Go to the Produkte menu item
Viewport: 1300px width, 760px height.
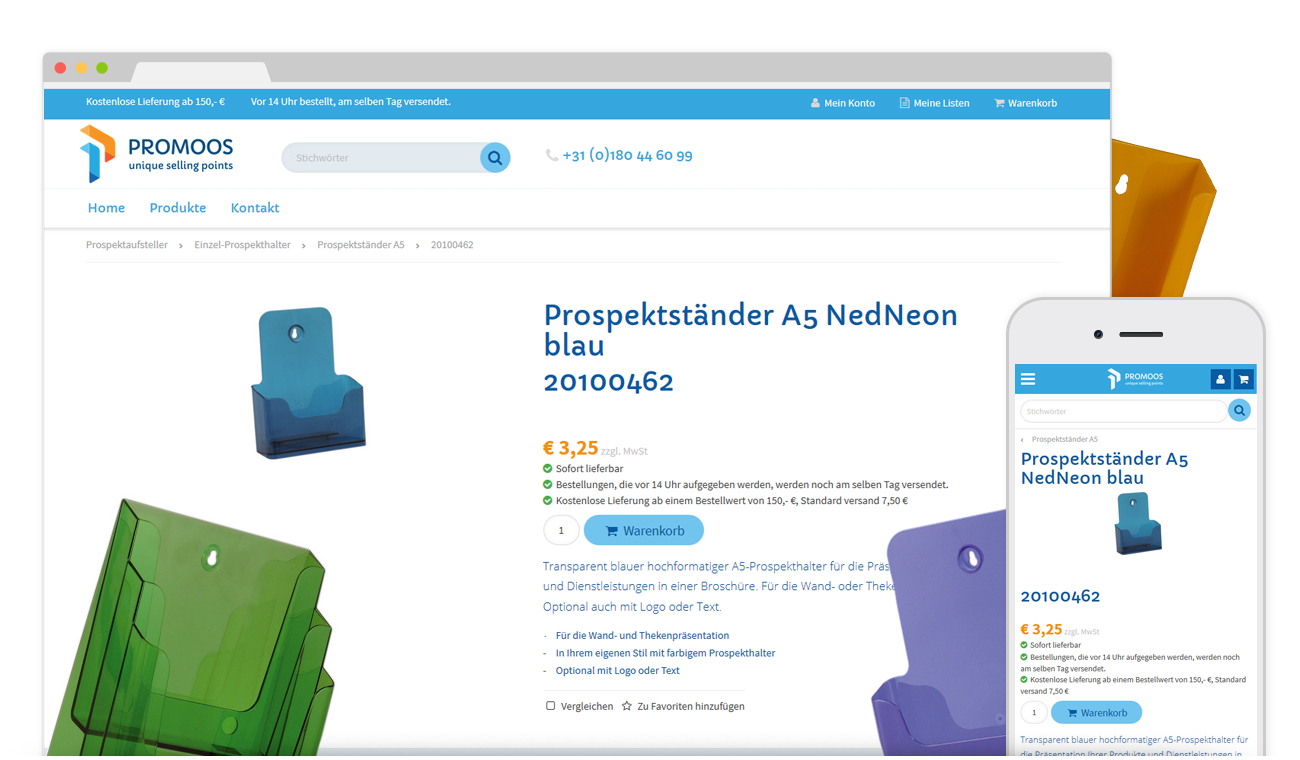pos(178,208)
